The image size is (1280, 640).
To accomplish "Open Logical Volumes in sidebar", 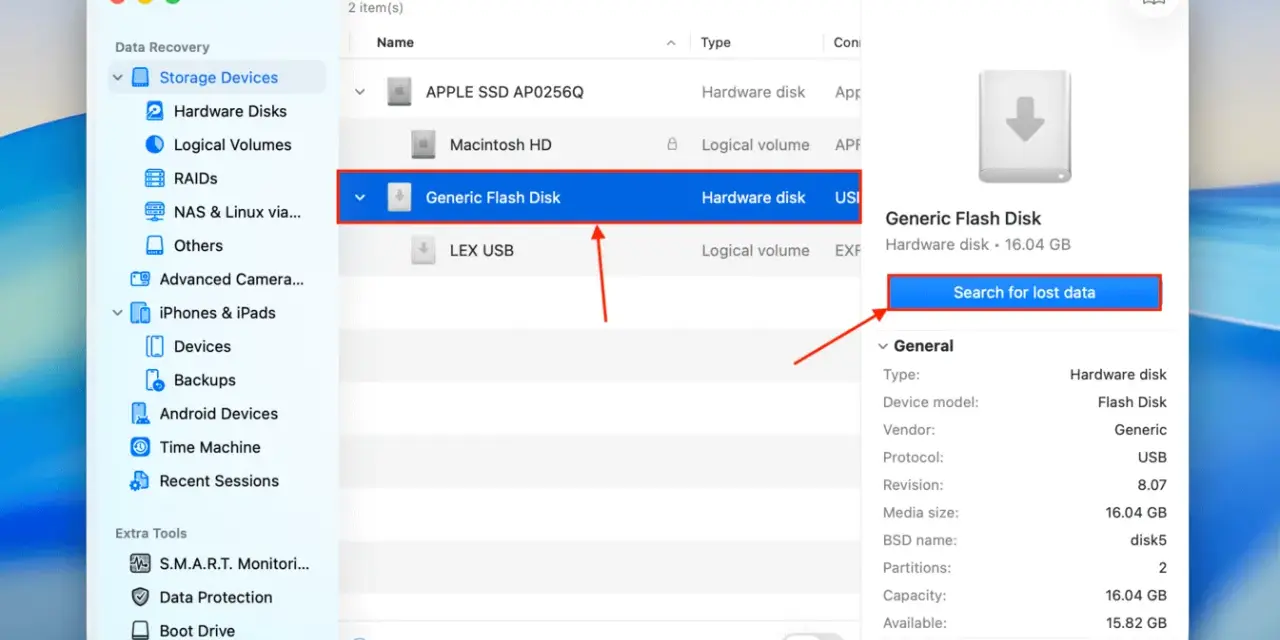I will 232,145.
